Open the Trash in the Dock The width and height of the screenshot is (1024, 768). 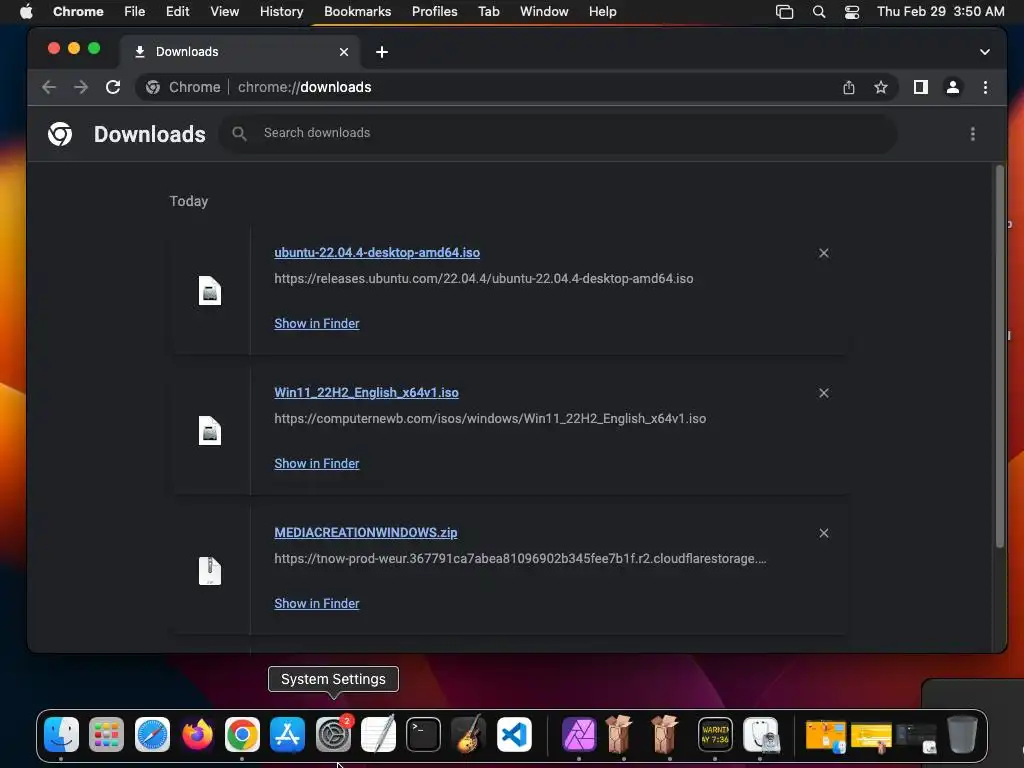(962, 735)
